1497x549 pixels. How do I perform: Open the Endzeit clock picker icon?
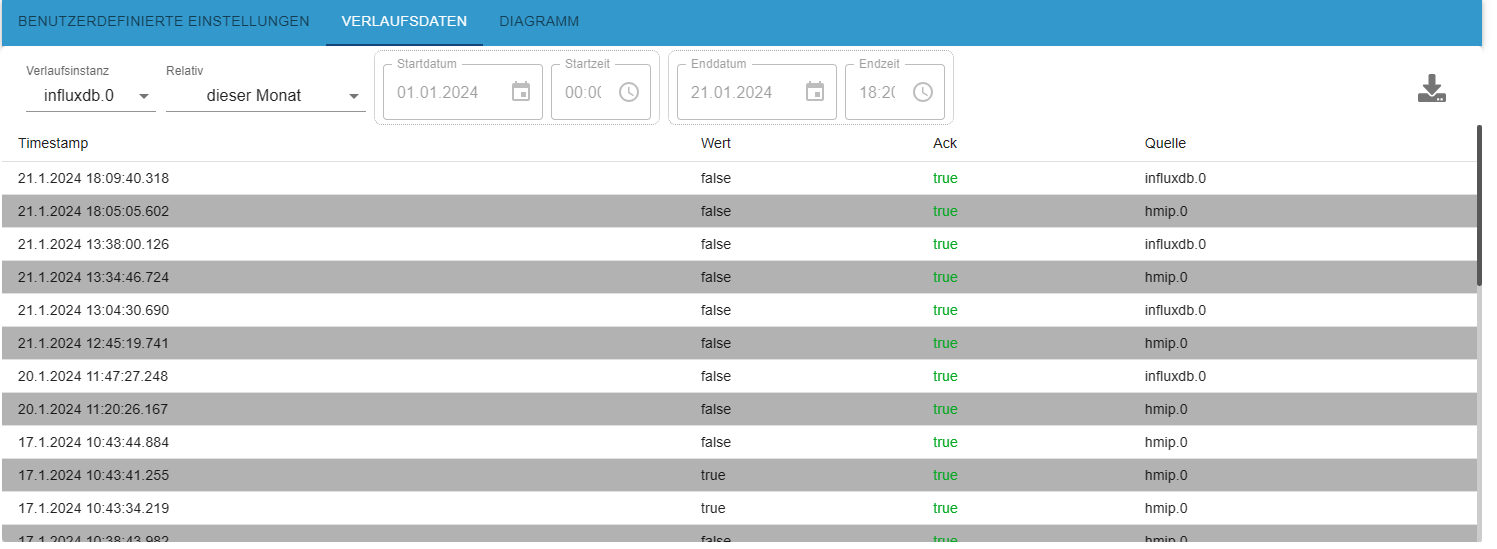[922, 92]
